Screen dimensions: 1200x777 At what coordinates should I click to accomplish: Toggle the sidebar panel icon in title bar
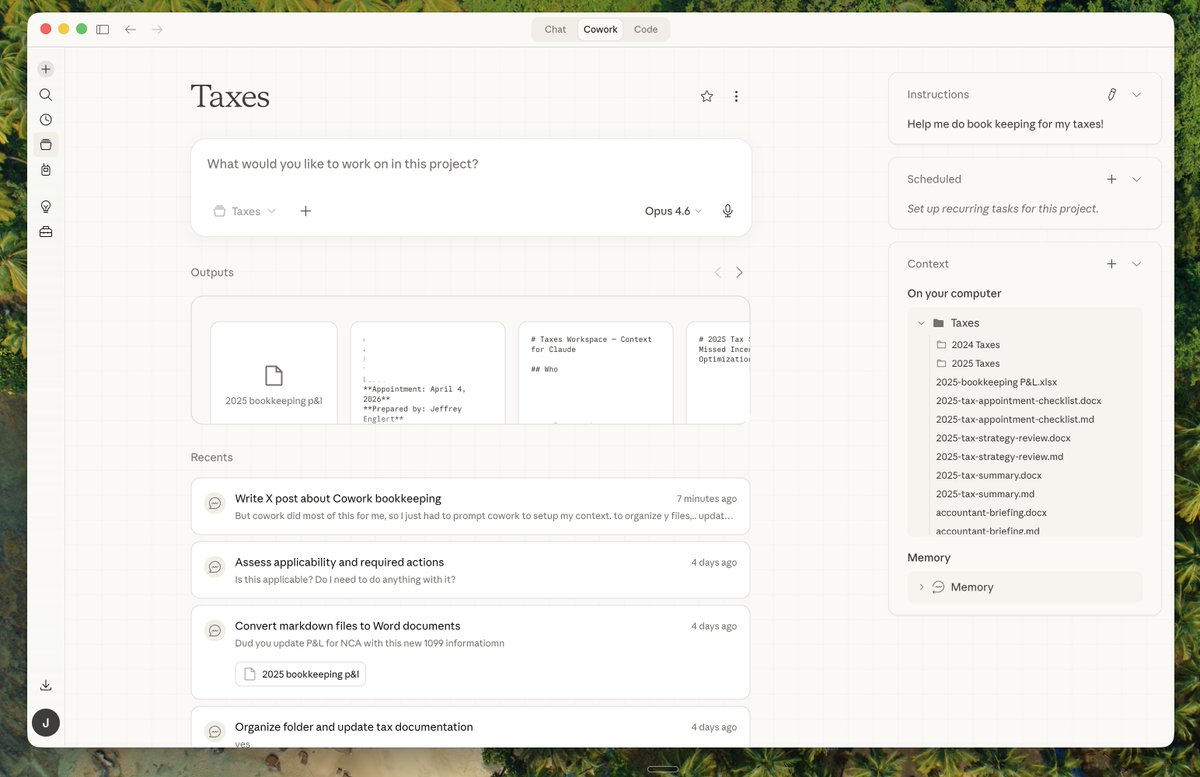click(102, 29)
